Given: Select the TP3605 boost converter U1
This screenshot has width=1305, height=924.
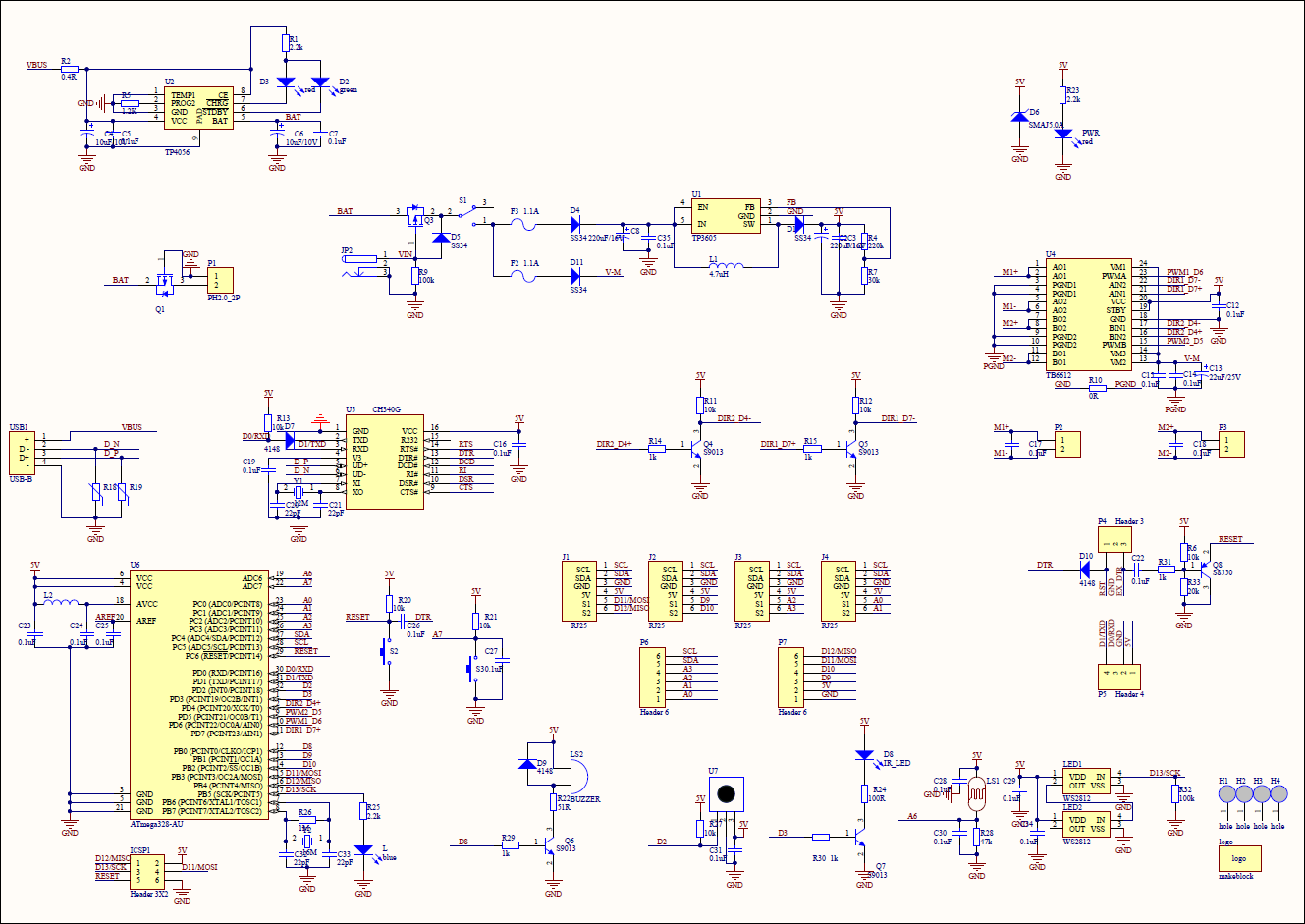Looking at the screenshot, I should (x=726, y=216).
